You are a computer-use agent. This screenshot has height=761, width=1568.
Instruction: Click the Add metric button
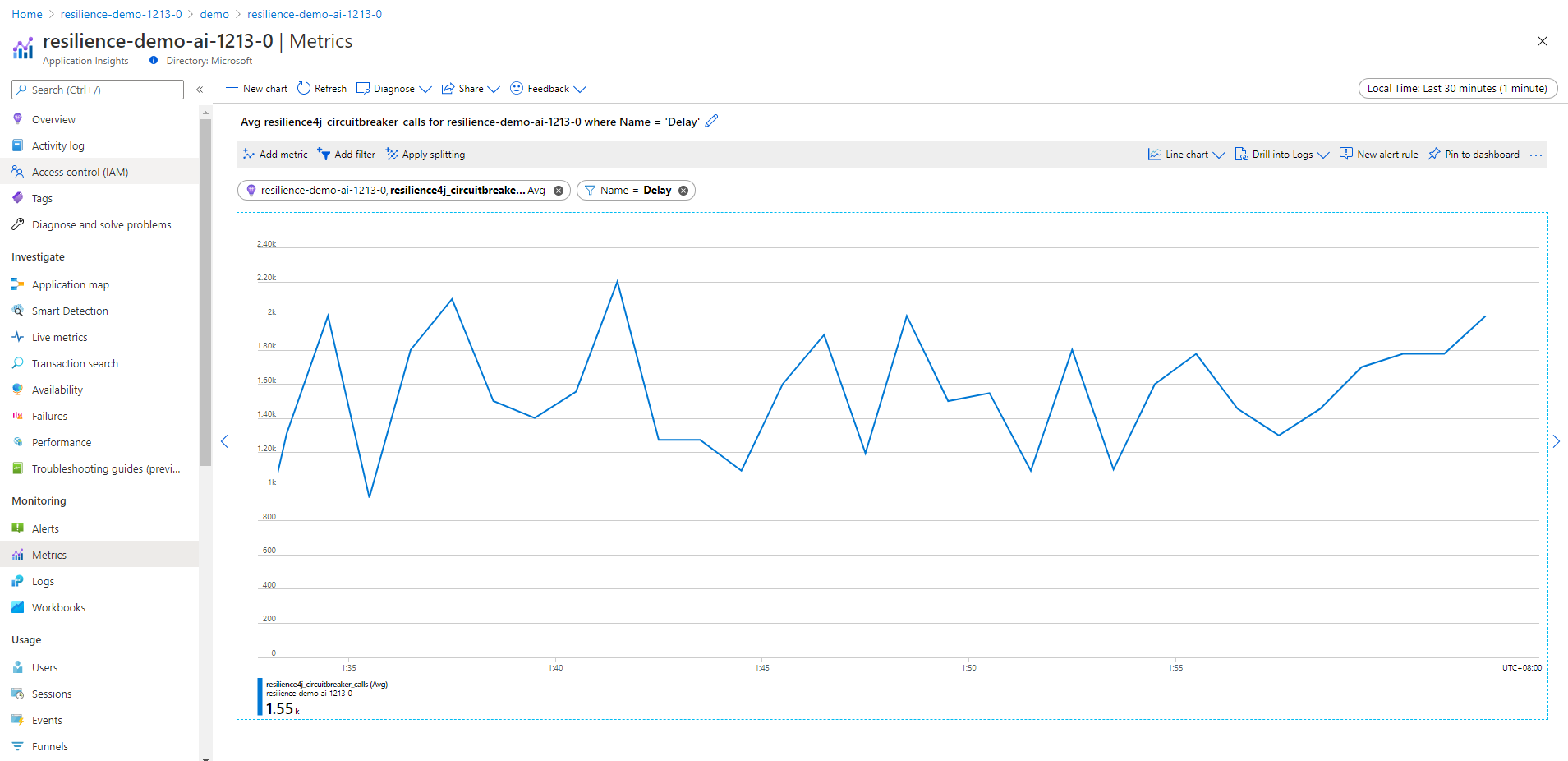tap(275, 155)
